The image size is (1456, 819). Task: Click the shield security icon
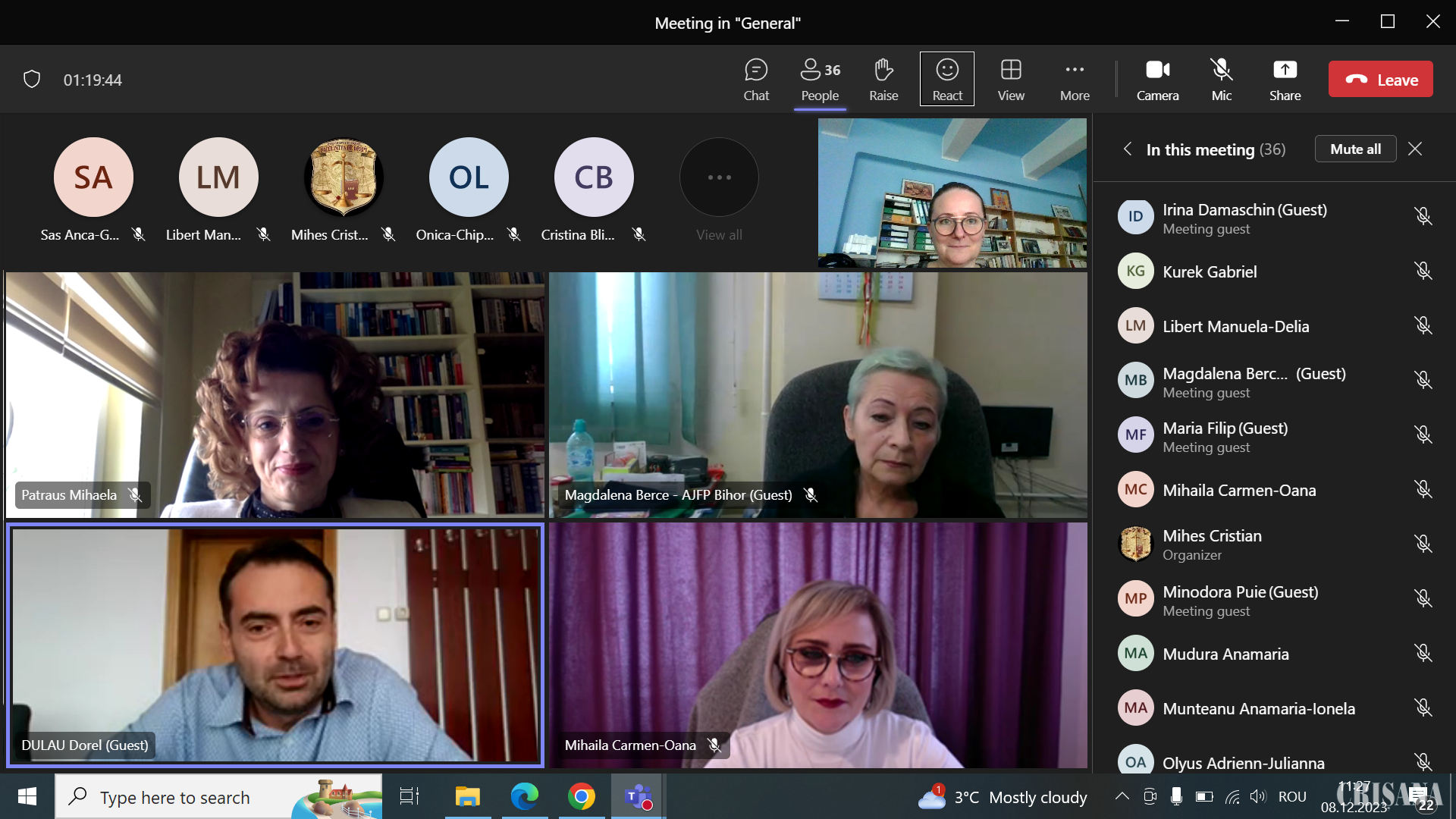pyautogui.click(x=32, y=79)
